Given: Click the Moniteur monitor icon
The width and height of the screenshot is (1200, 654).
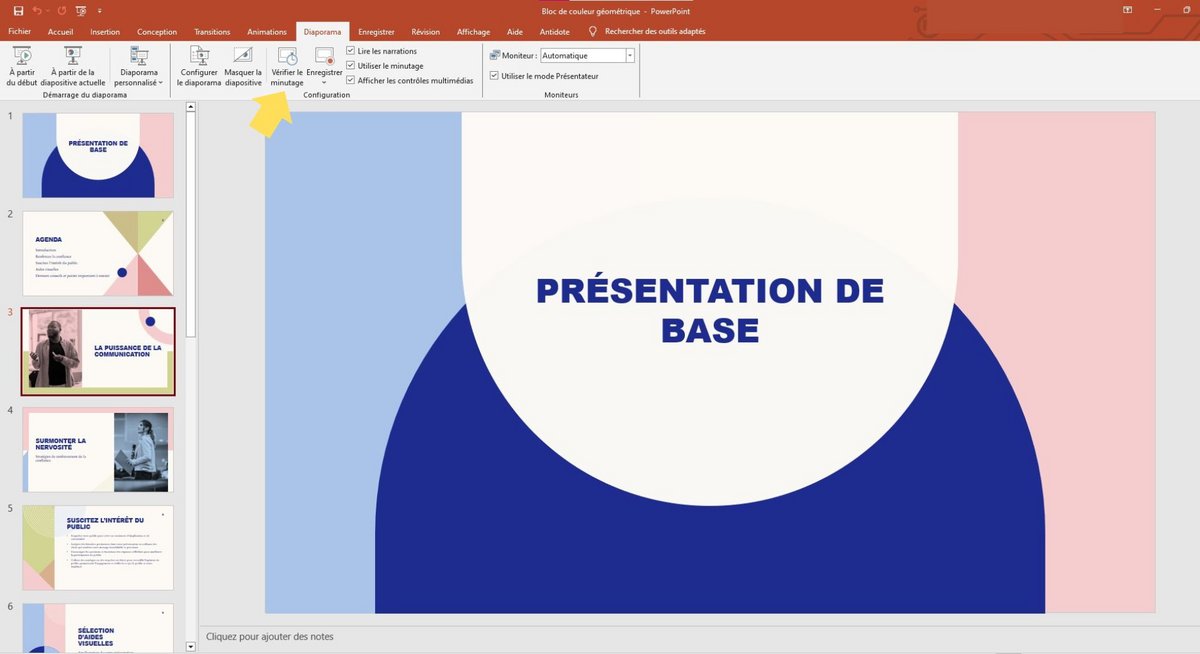Looking at the screenshot, I should 495,56.
